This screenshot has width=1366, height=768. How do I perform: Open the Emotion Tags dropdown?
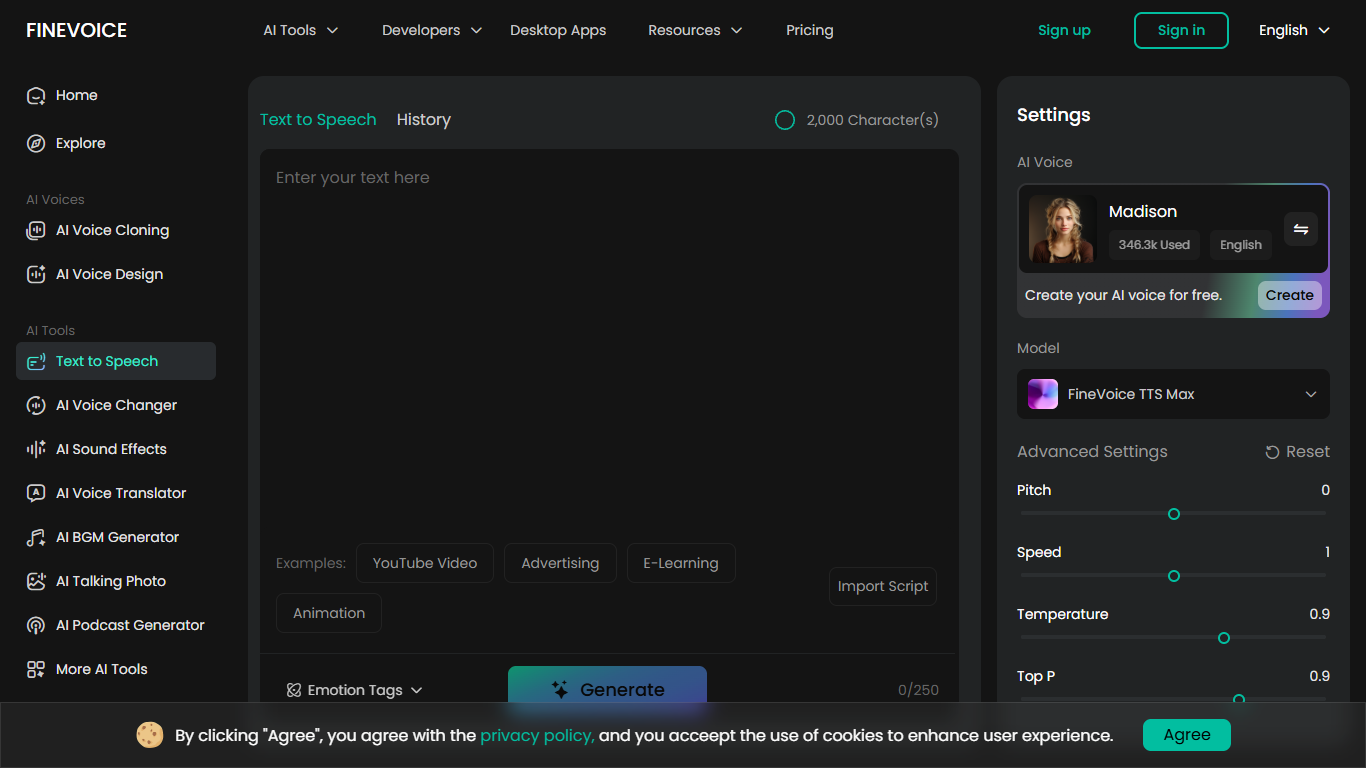pos(355,690)
